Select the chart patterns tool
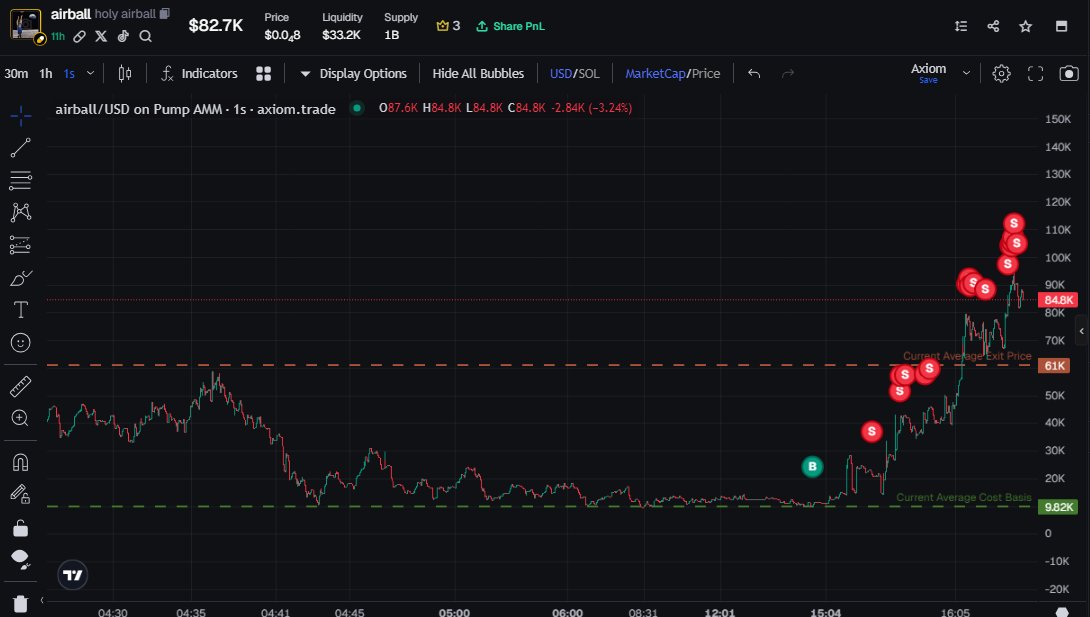 (x=21, y=212)
